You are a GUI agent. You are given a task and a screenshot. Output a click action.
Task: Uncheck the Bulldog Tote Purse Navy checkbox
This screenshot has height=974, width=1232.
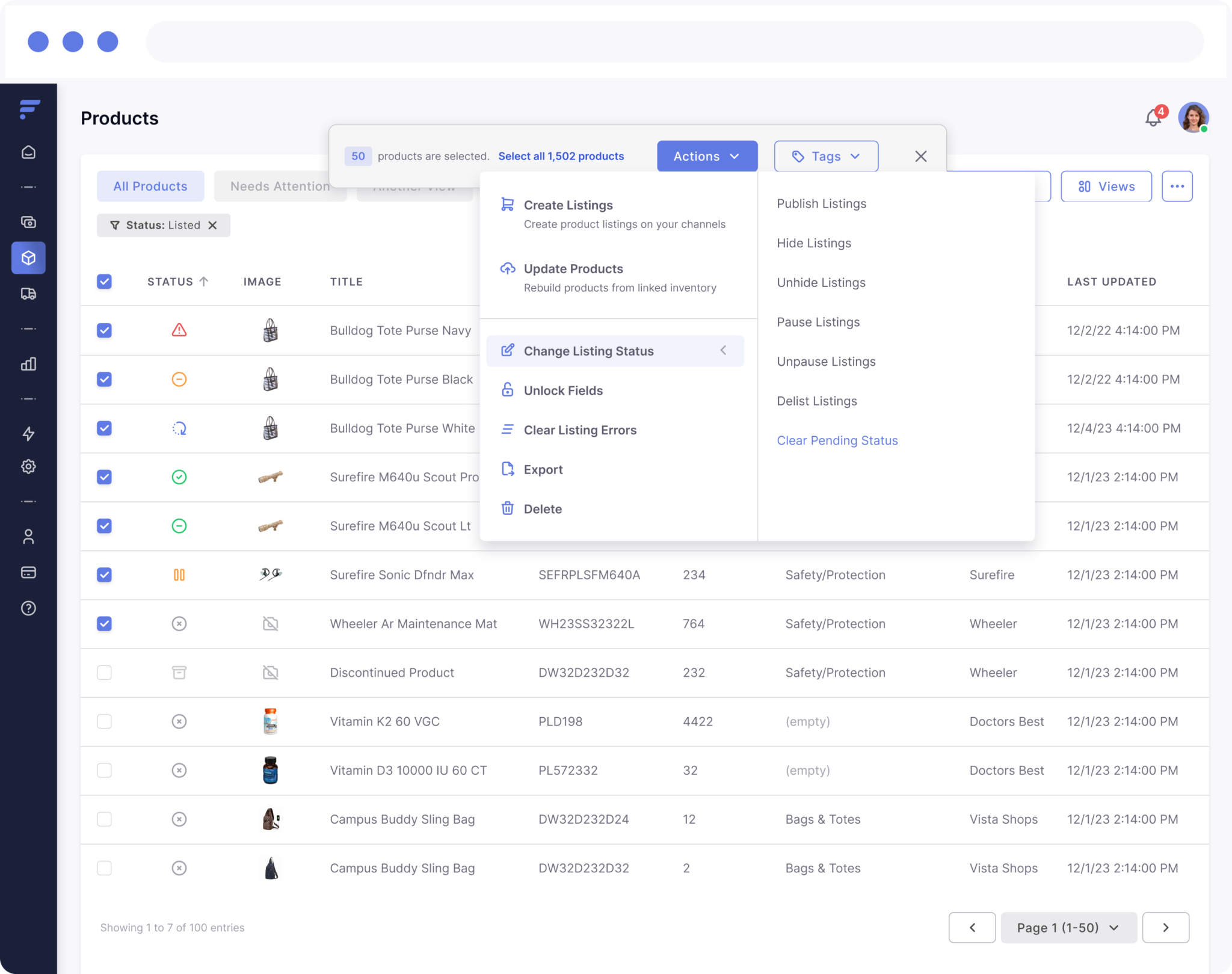coord(104,330)
